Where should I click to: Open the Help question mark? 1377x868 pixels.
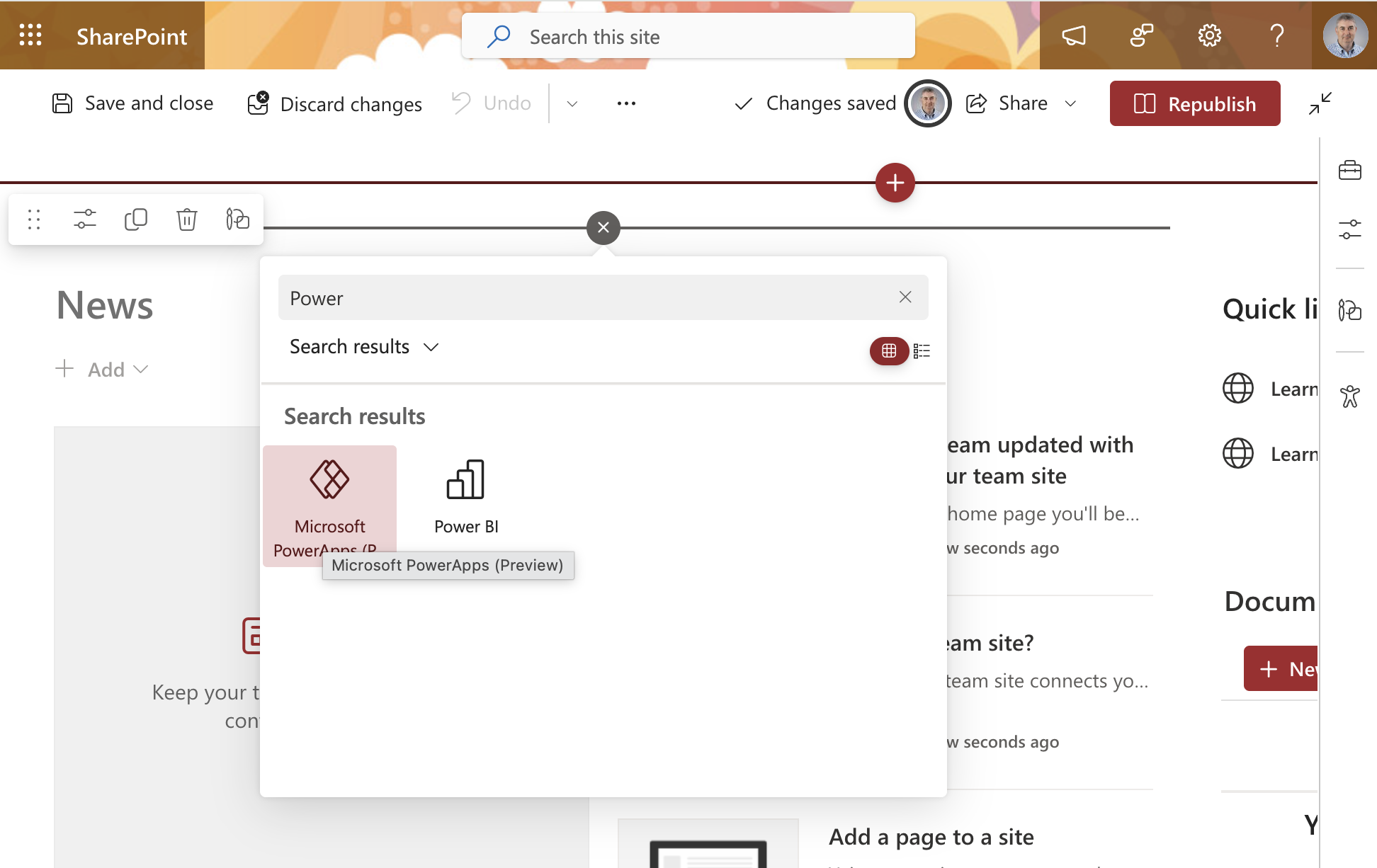tap(1277, 35)
